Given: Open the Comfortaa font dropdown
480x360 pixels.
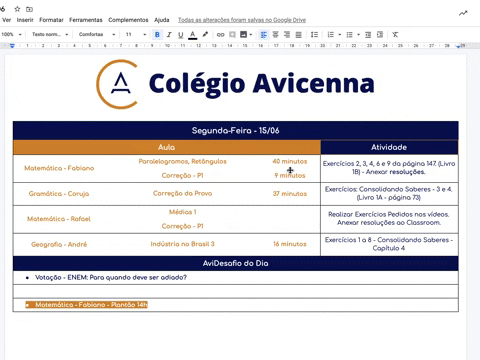Looking at the screenshot, I should click(x=97, y=34).
